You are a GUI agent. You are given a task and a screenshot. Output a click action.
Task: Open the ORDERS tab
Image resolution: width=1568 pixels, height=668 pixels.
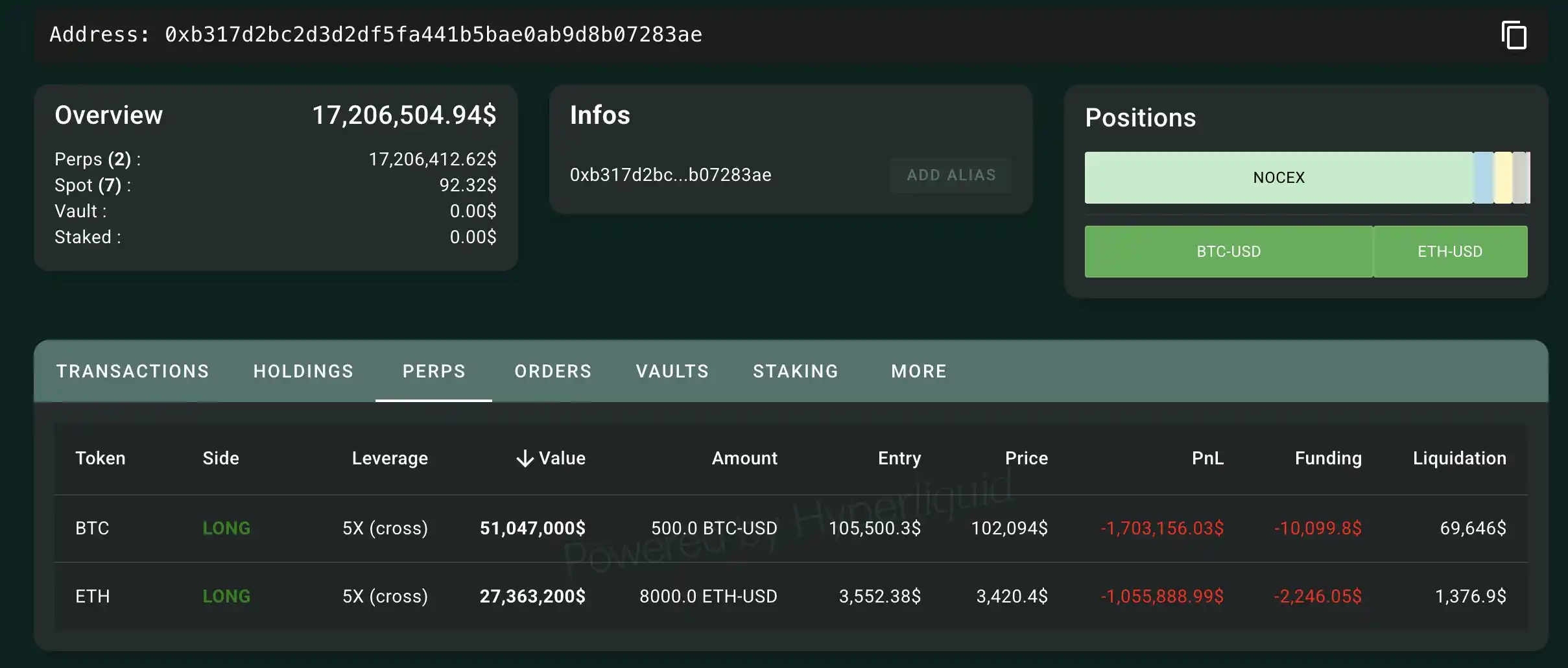(552, 371)
